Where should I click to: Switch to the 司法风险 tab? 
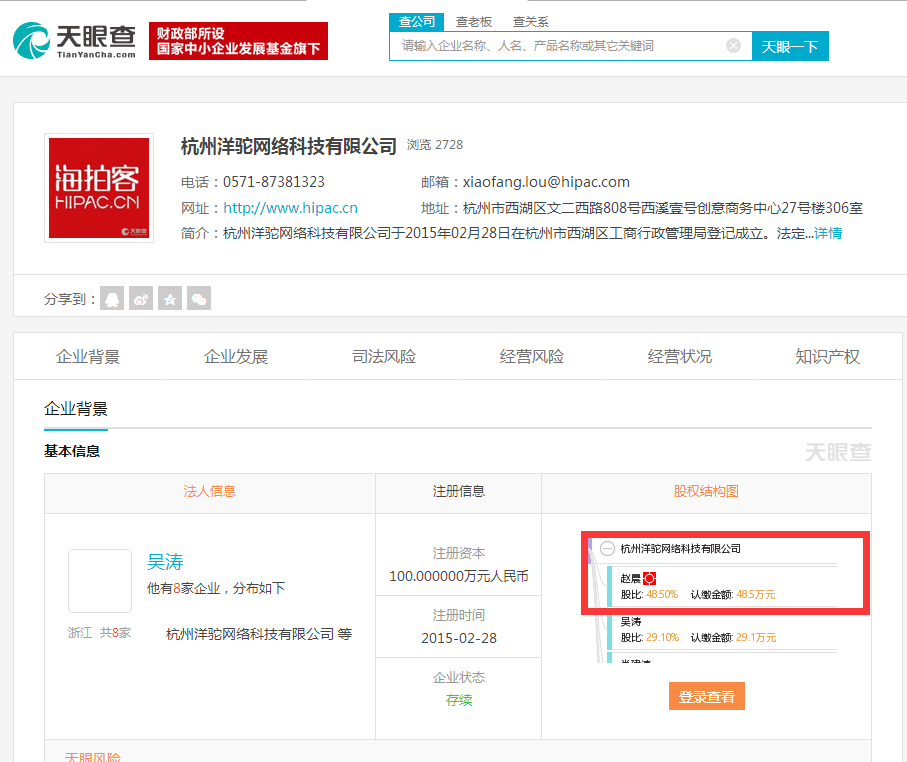click(x=384, y=356)
